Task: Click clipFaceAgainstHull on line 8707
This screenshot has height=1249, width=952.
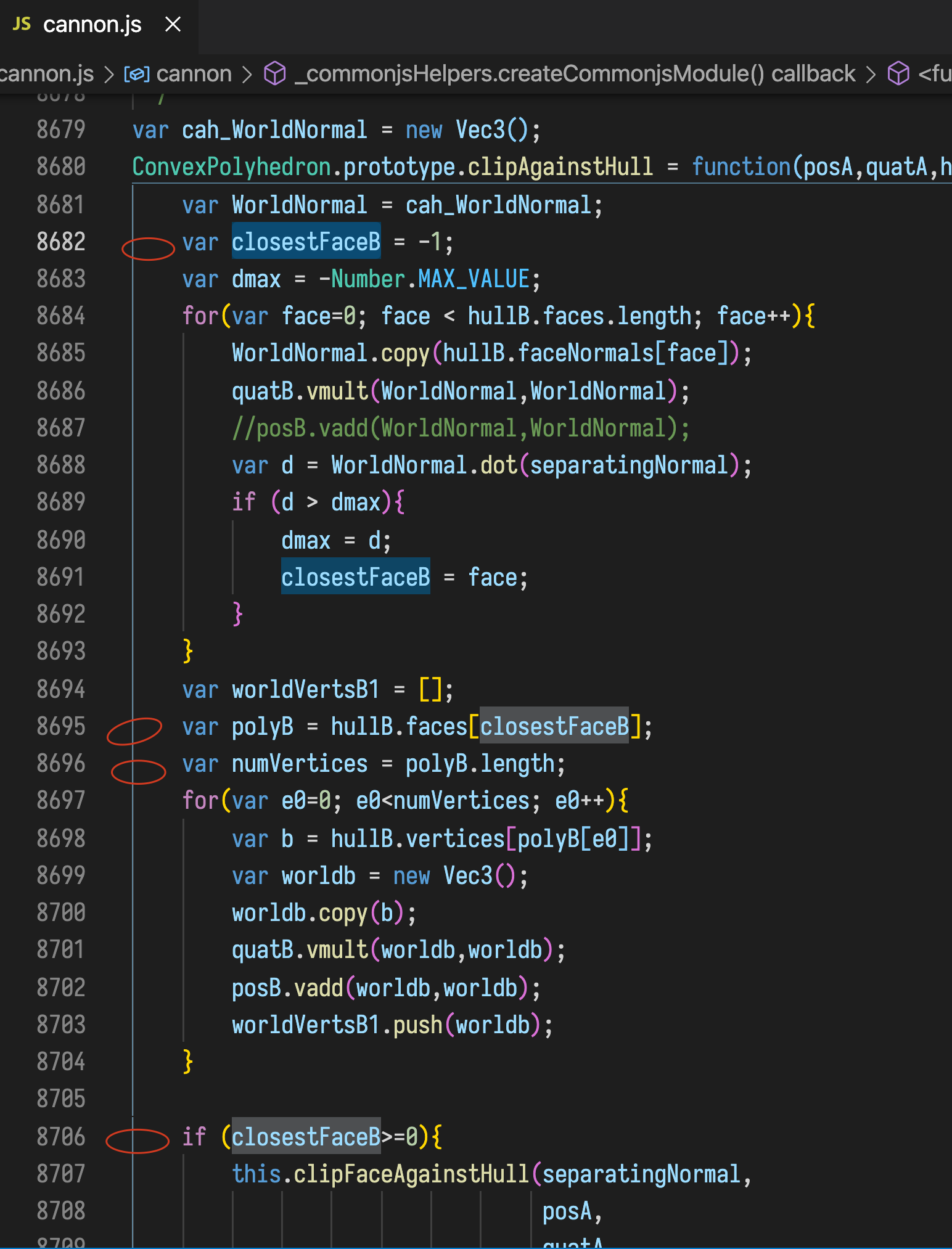Action: click(411, 1174)
